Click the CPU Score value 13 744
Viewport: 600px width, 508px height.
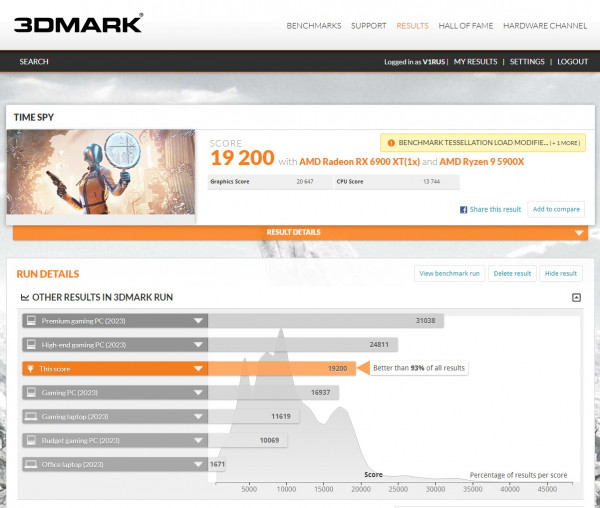431,182
